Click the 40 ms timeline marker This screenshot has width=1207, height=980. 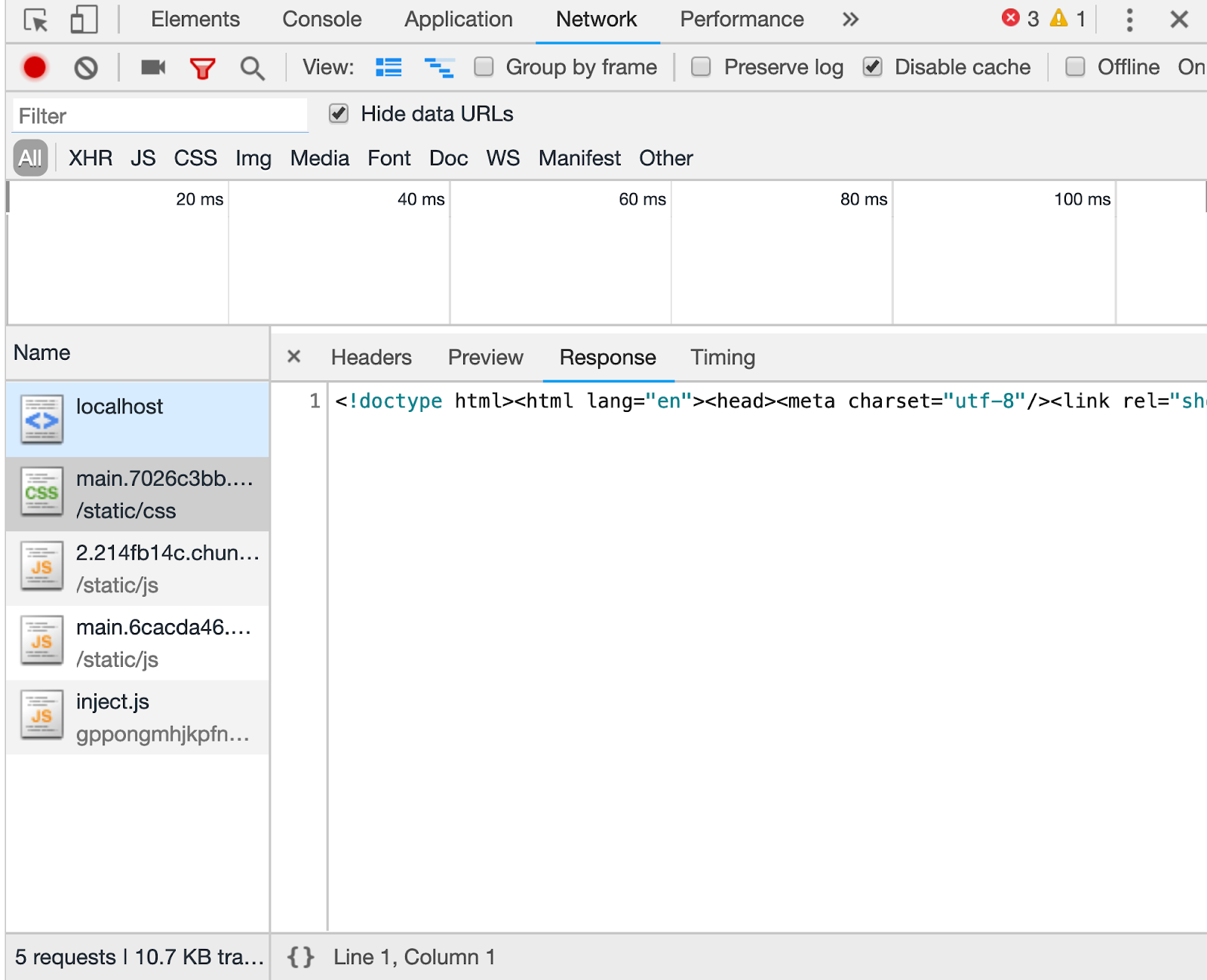421,199
